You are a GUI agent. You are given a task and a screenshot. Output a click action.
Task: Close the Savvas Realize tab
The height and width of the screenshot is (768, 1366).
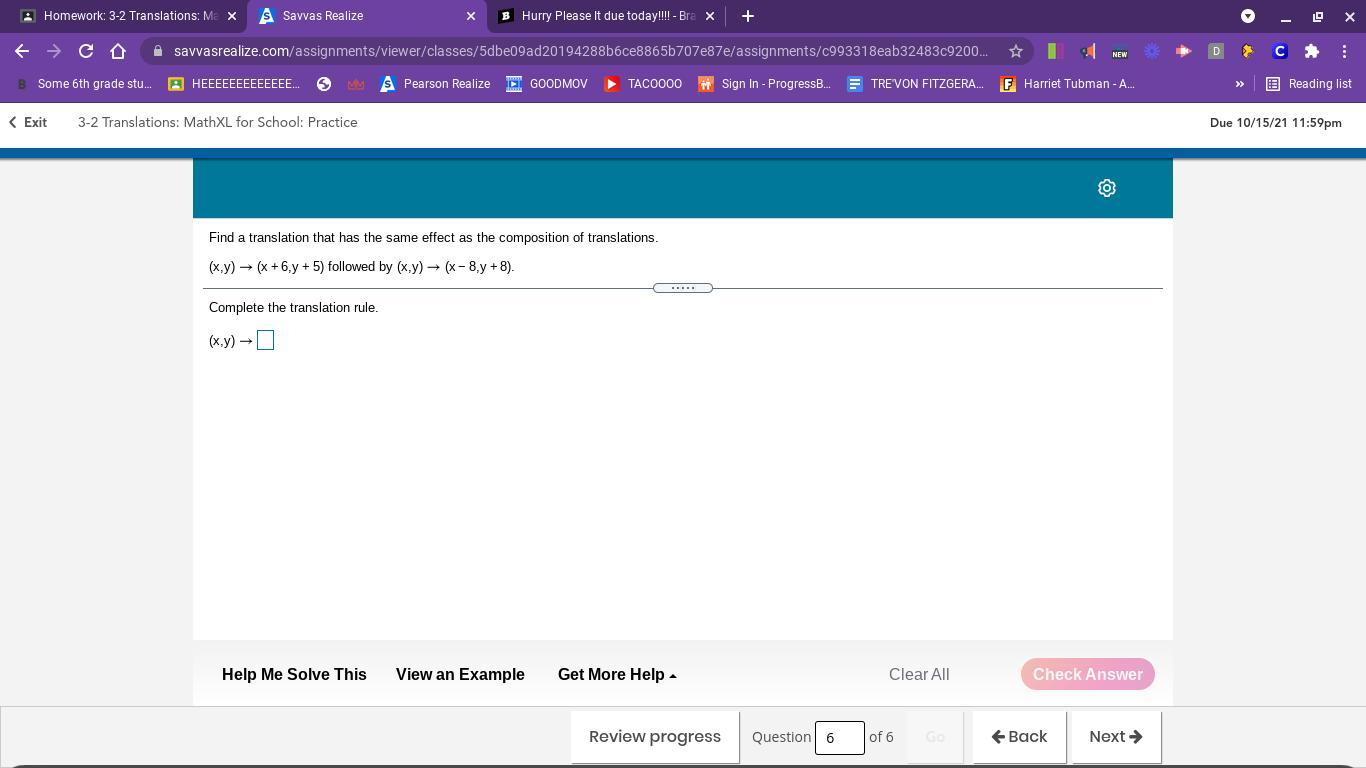471,16
